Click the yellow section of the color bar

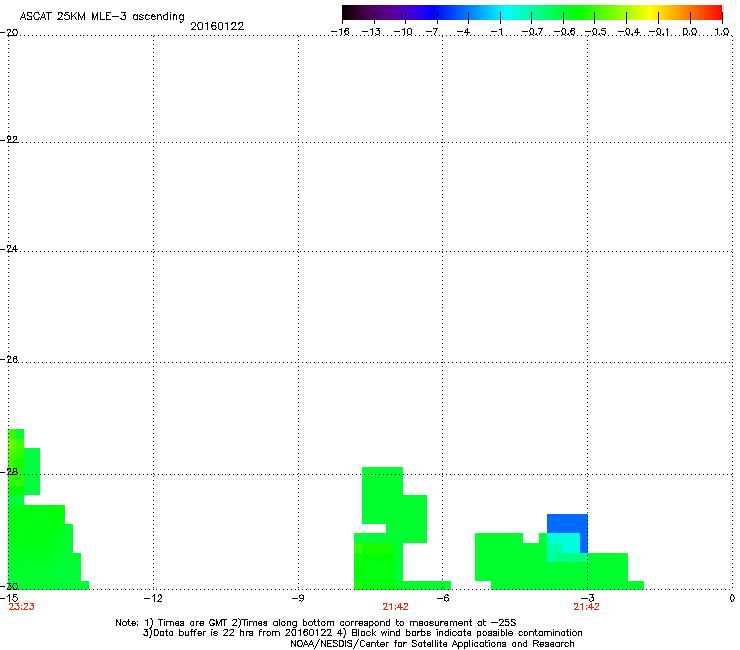coord(654,12)
